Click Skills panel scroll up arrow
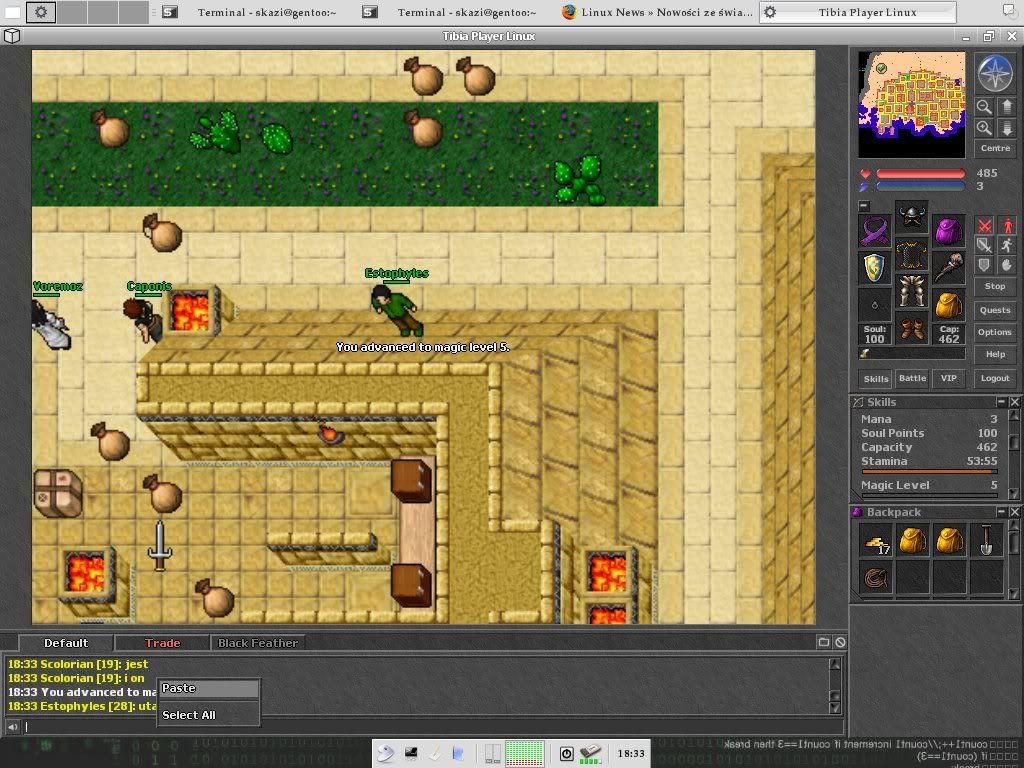This screenshot has height=768, width=1024. (x=1014, y=415)
